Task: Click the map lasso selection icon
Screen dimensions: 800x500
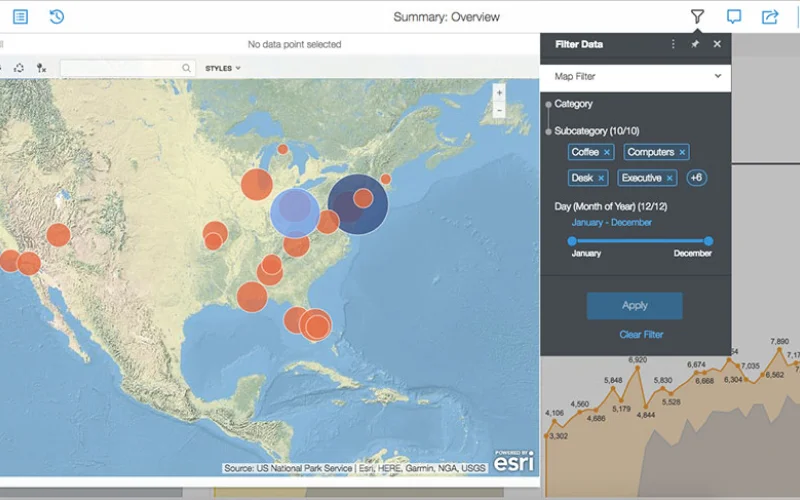Action: click(18, 68)
